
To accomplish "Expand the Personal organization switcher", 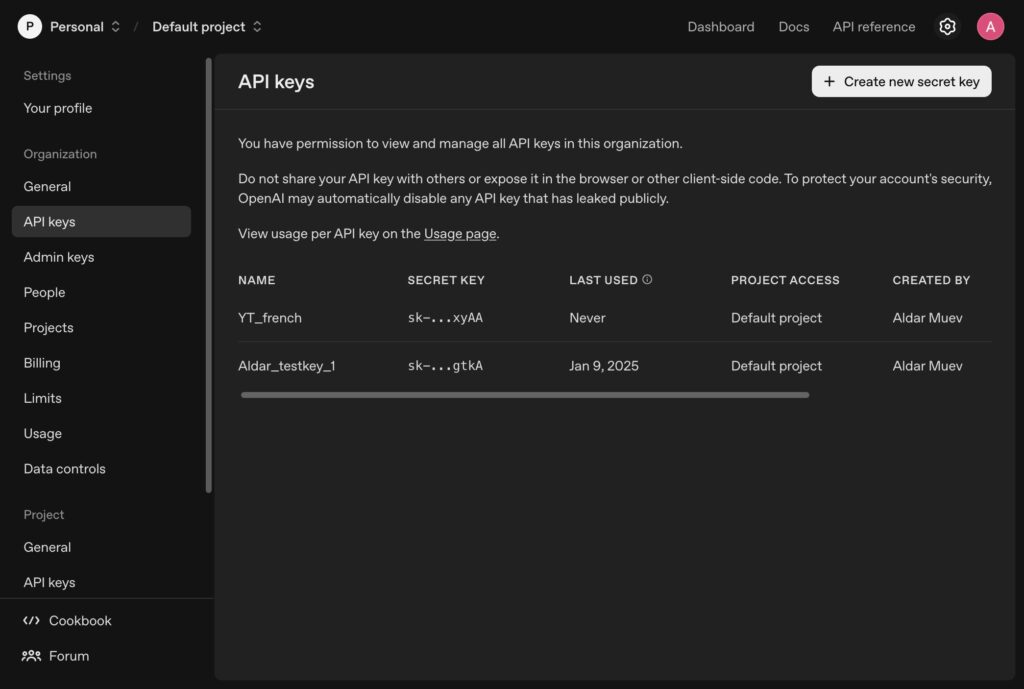I will click(115, 27).
